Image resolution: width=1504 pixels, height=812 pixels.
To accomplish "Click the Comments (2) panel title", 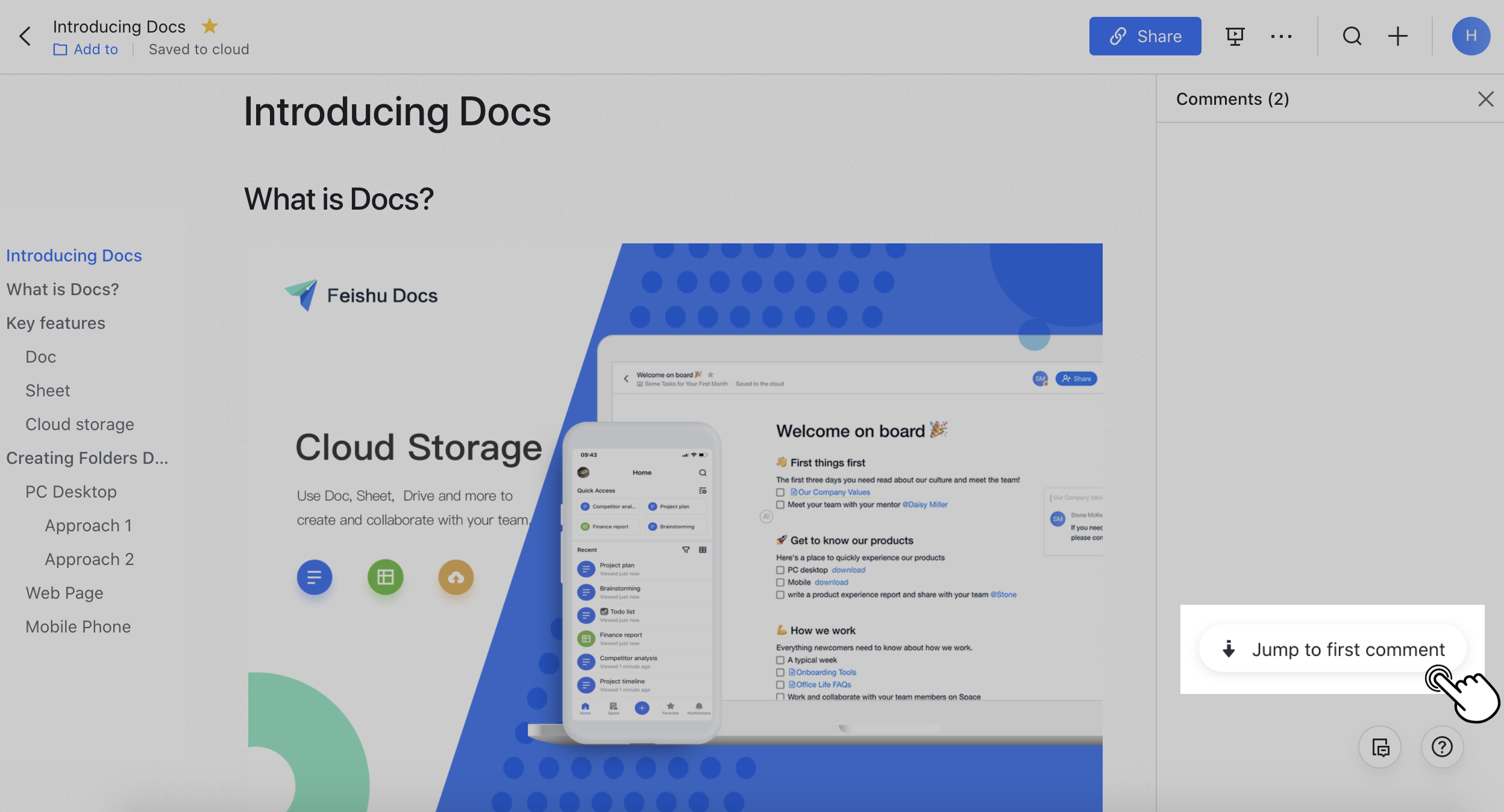I will coord(1233,99).
